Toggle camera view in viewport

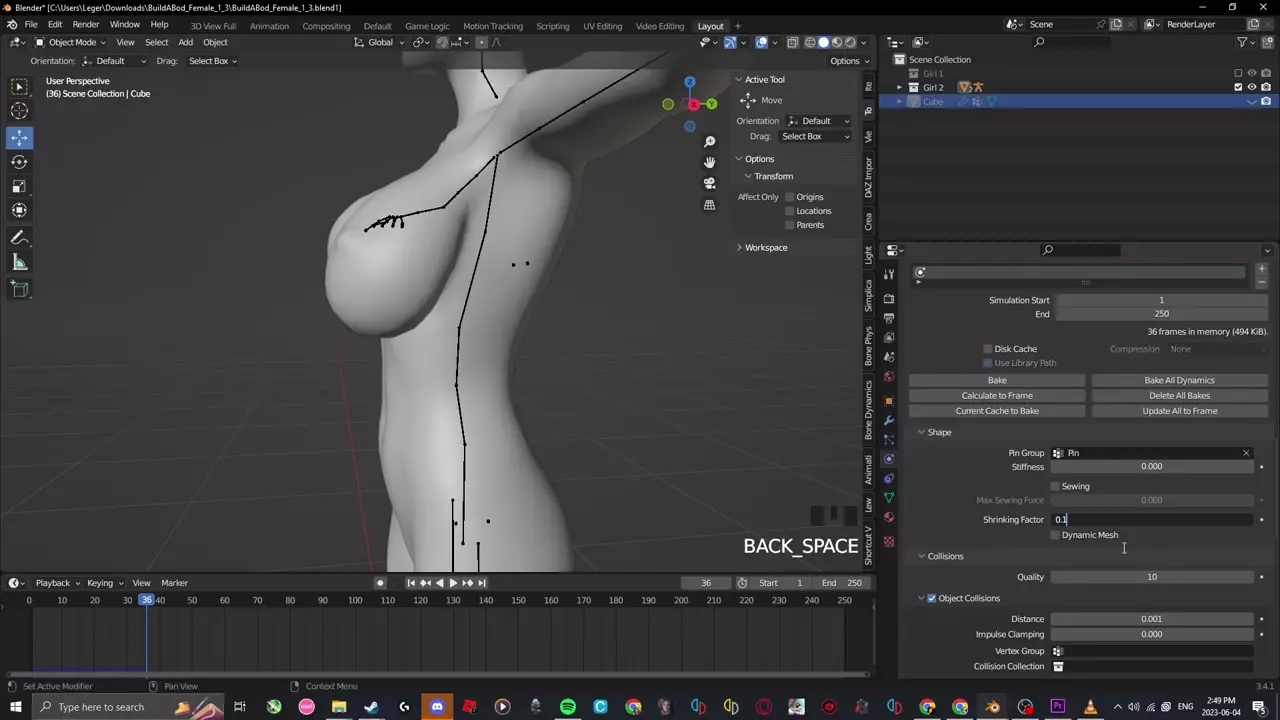709,184
